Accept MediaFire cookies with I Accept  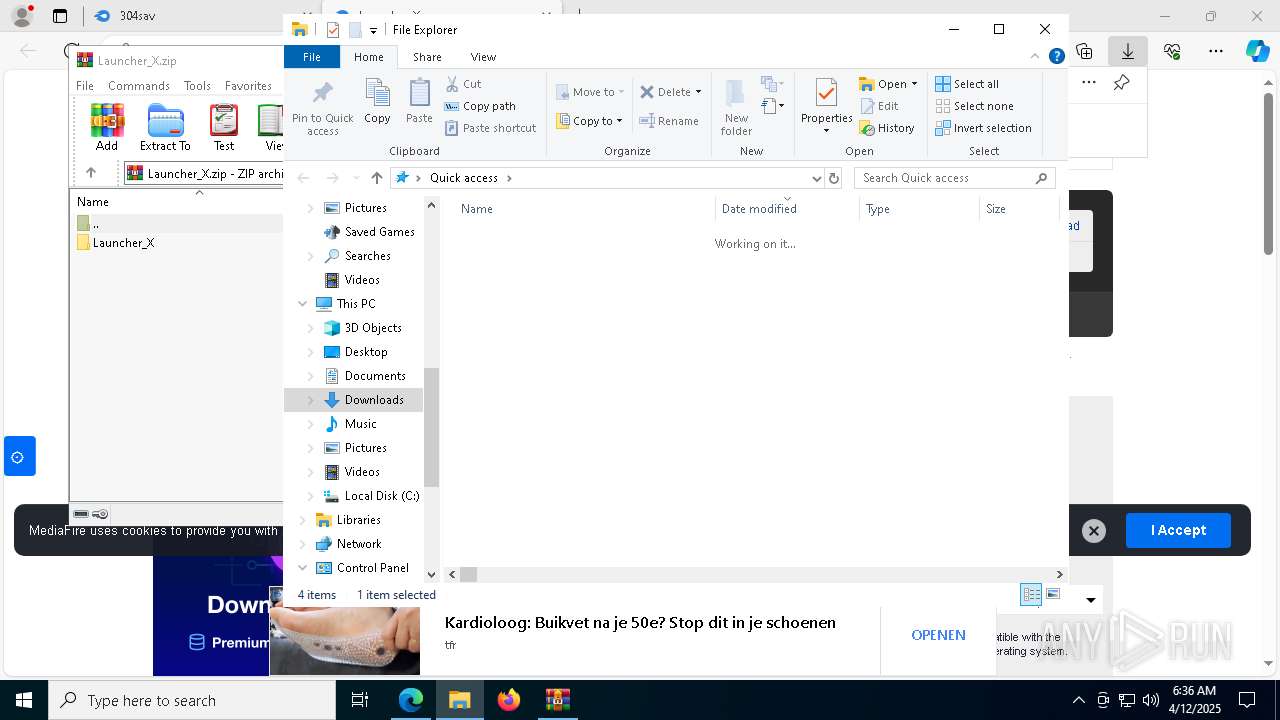(x=1178, y=530)
